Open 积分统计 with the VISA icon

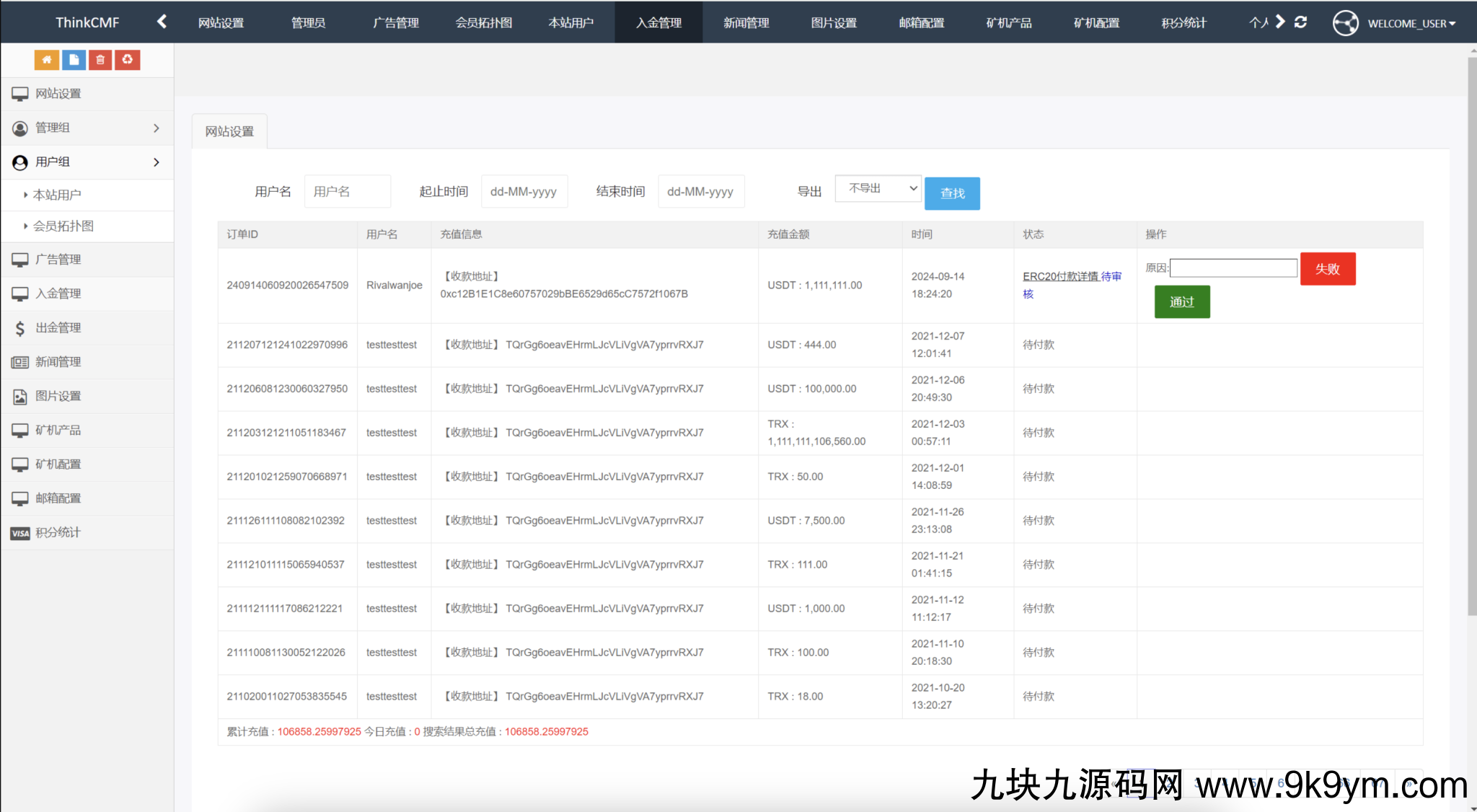(x=58, y=533)
